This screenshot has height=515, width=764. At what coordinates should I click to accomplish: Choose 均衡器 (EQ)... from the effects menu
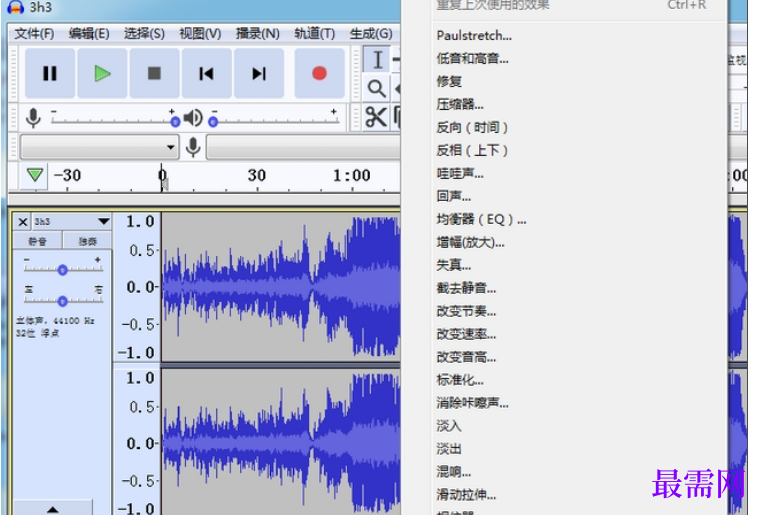[x=481, y=219]
